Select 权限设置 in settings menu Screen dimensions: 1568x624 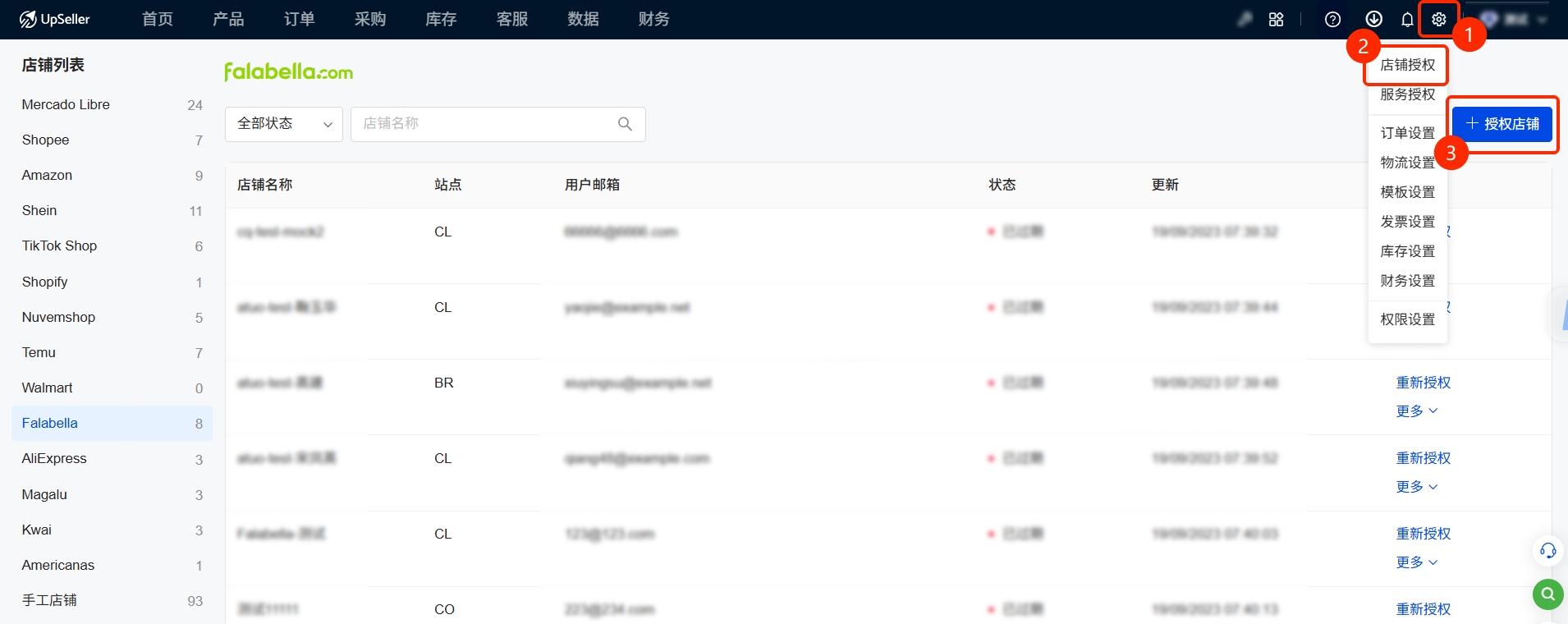(1407, 319)
